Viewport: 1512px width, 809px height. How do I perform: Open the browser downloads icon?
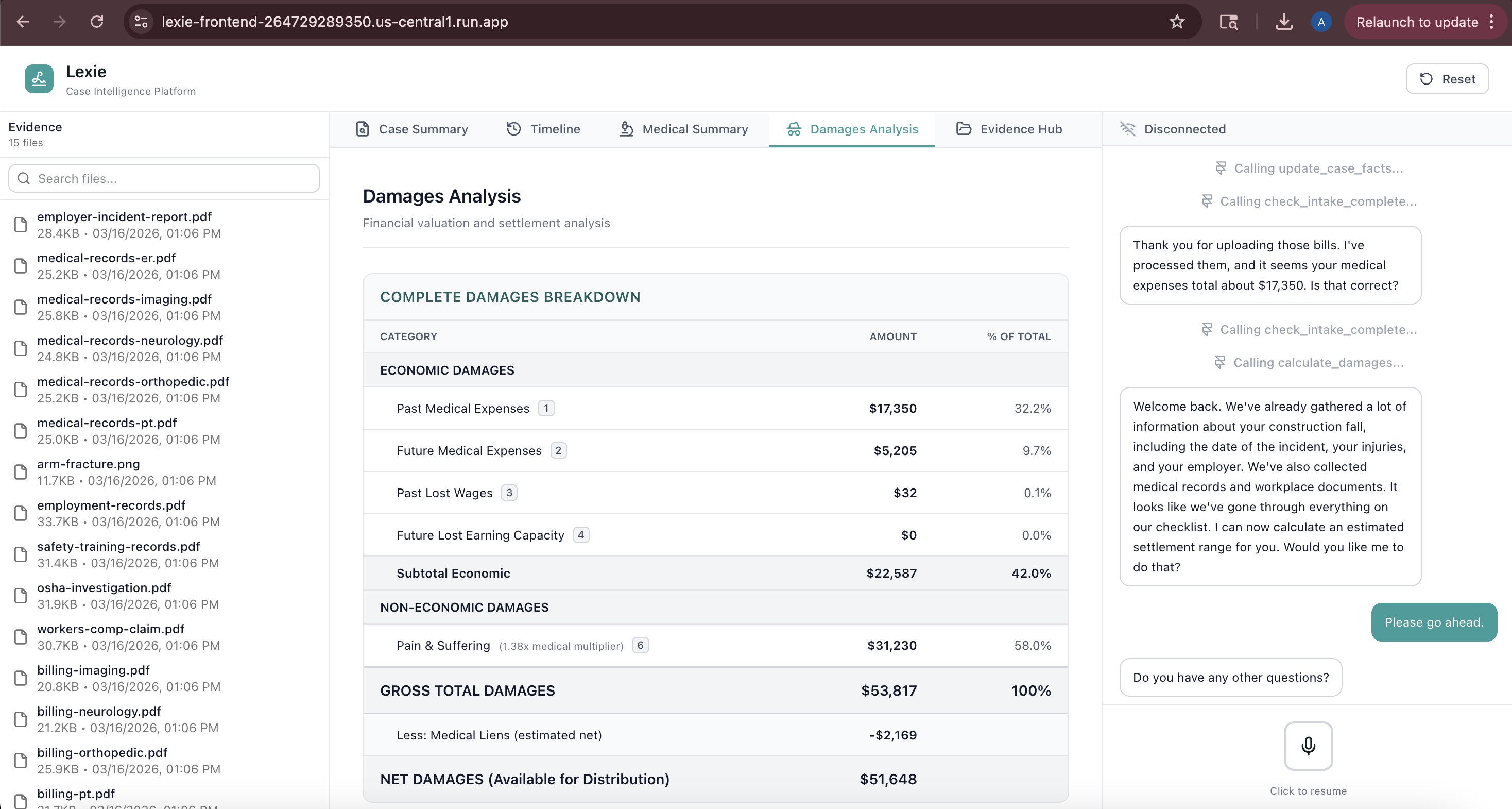coord(1284,22)
